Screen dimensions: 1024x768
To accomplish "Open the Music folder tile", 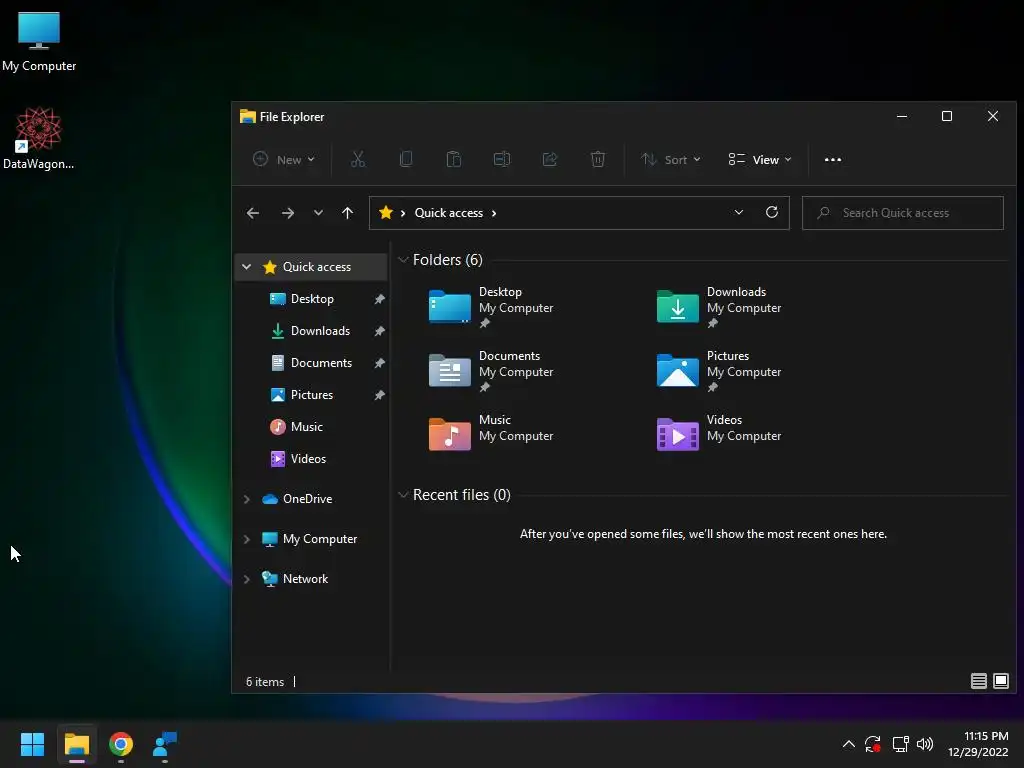I will pyautogui.click(x=491, y=434).
